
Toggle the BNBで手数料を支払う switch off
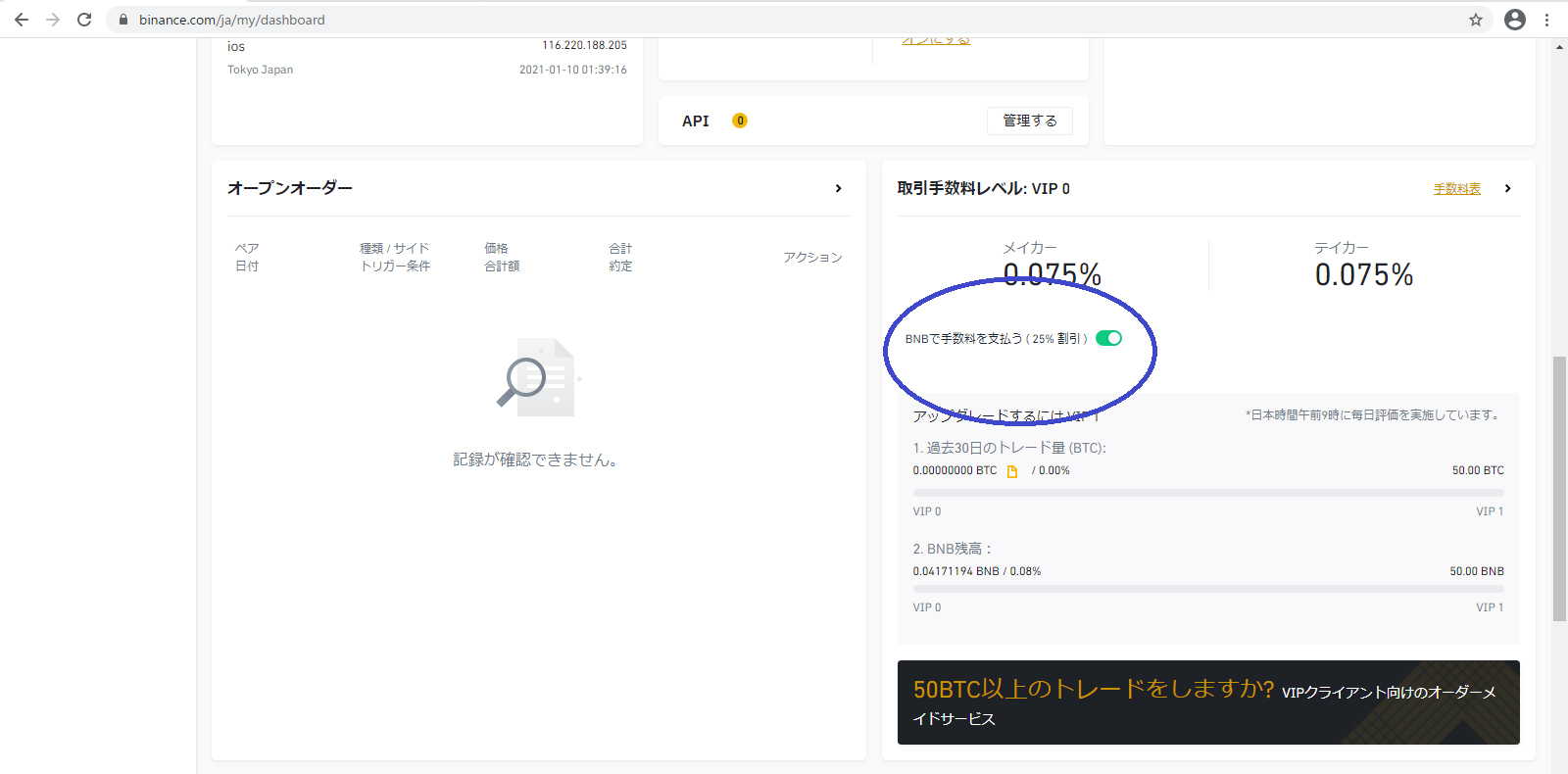point(1108,338)
